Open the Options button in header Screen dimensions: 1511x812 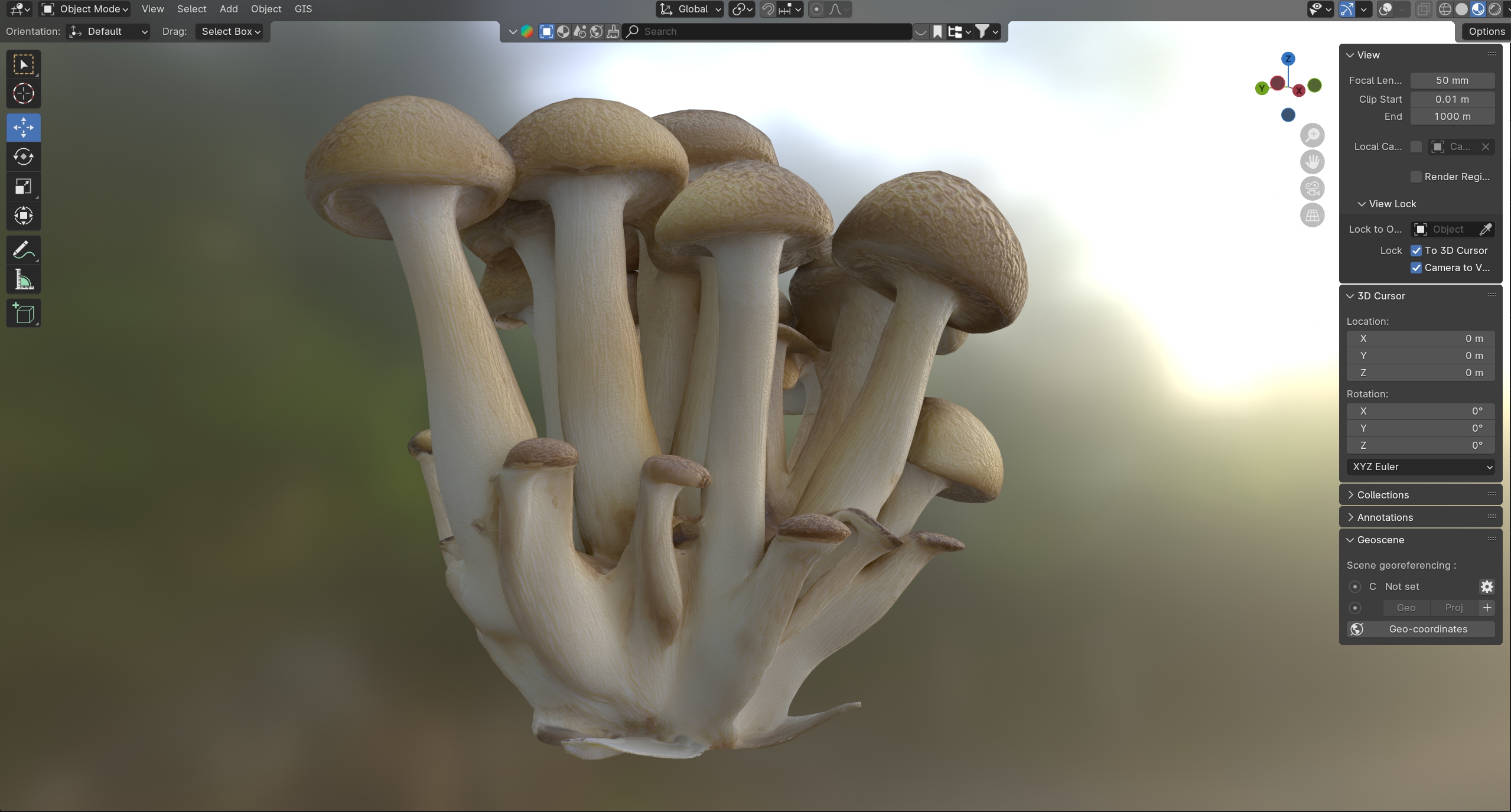coord(1486,31)
